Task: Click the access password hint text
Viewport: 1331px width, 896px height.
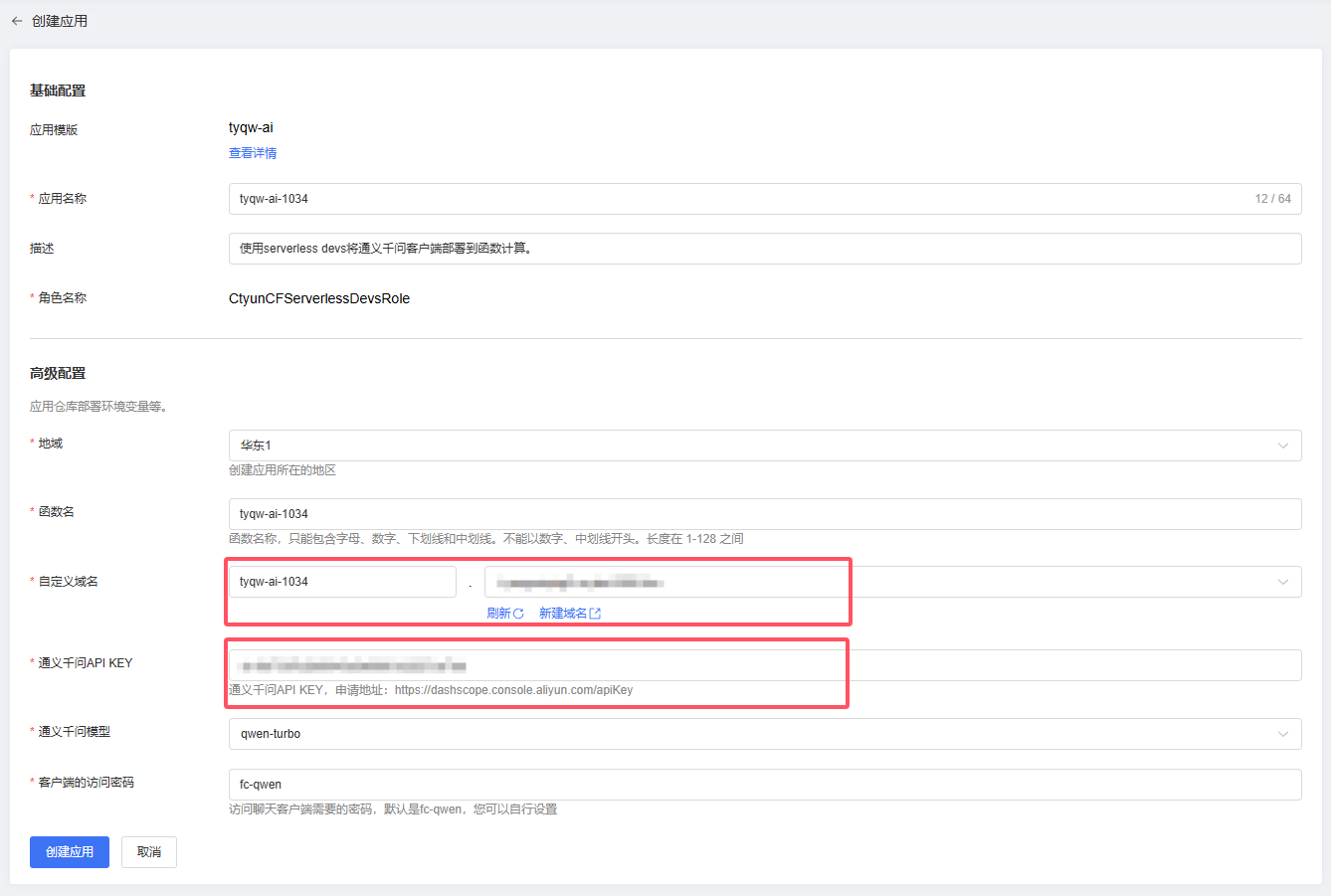Action: [393, 809]
